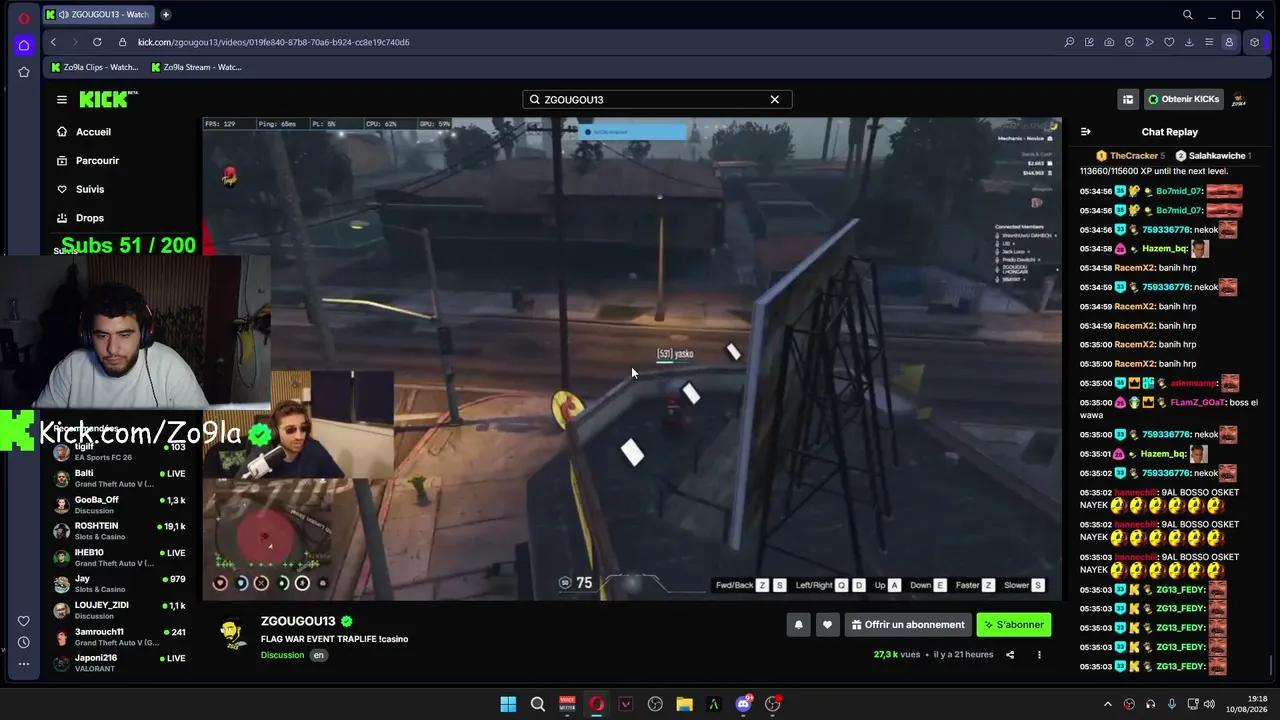Open Balti's live channel
Image resolution: width=1280 pixels, height=720 pixels.
pos(120,478)
